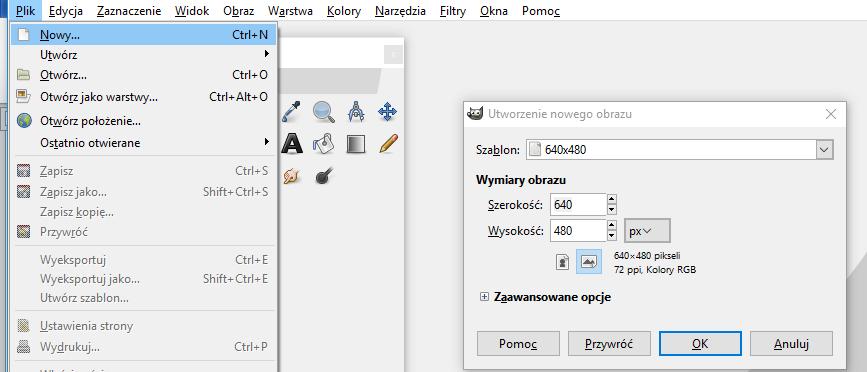Click the Wysokość input field
Viewport: 867px width, 372px height.
(x=578, y=230)
